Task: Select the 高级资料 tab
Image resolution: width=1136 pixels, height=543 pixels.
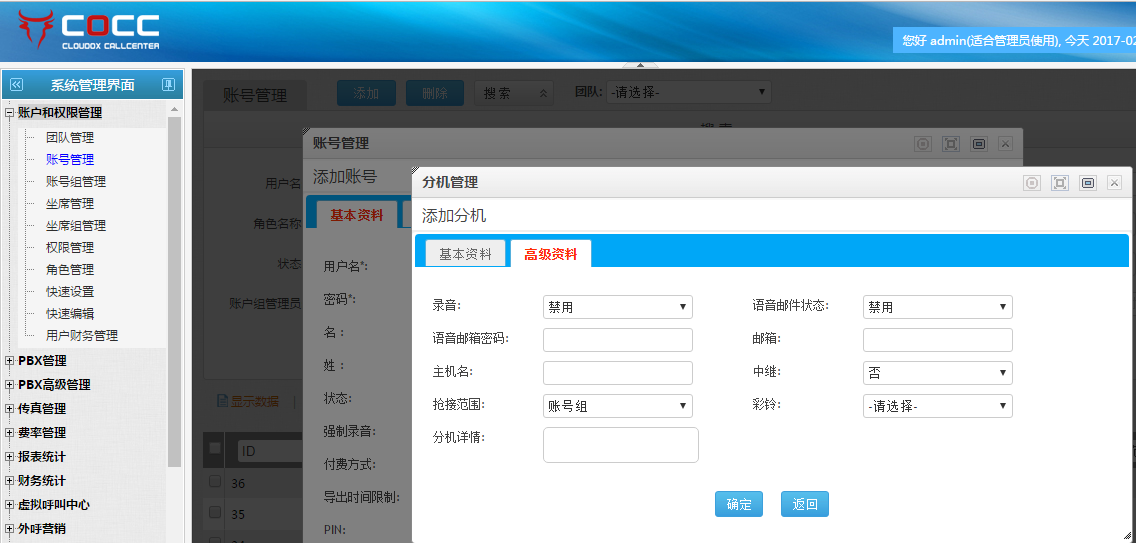Action: tap(550, 254)
